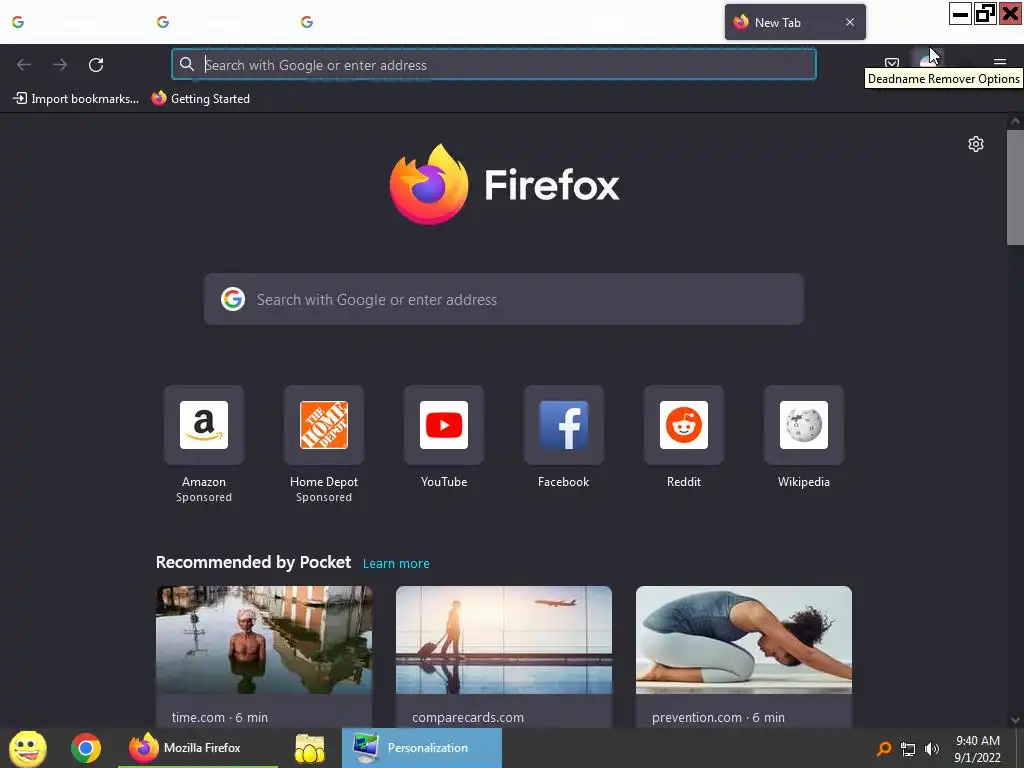Viewport: 1024px width, 768px height.
Task: Open the Deadname Remover extension button
Action: 927,61
